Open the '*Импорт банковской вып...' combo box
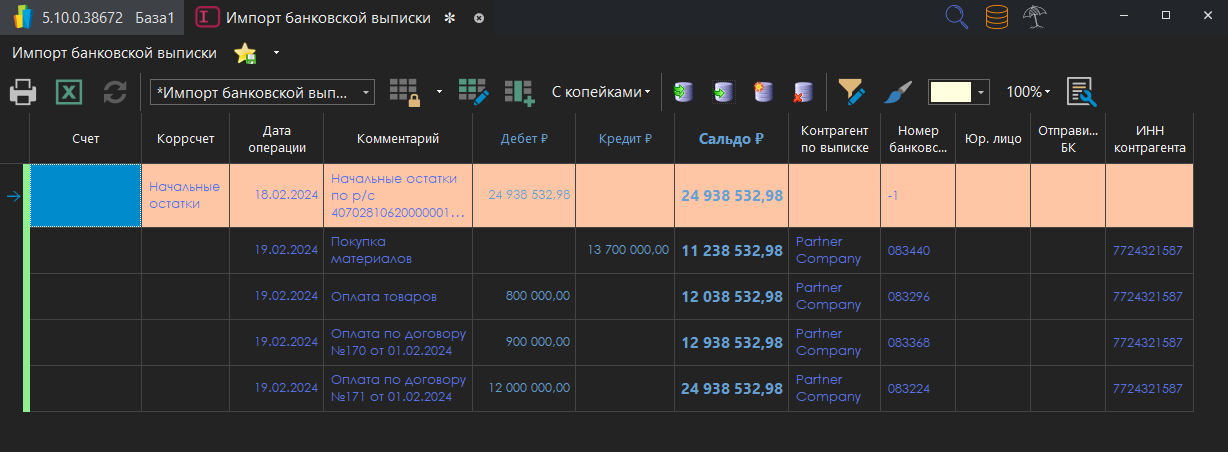 pyautogui.click(x=262, y=92)
